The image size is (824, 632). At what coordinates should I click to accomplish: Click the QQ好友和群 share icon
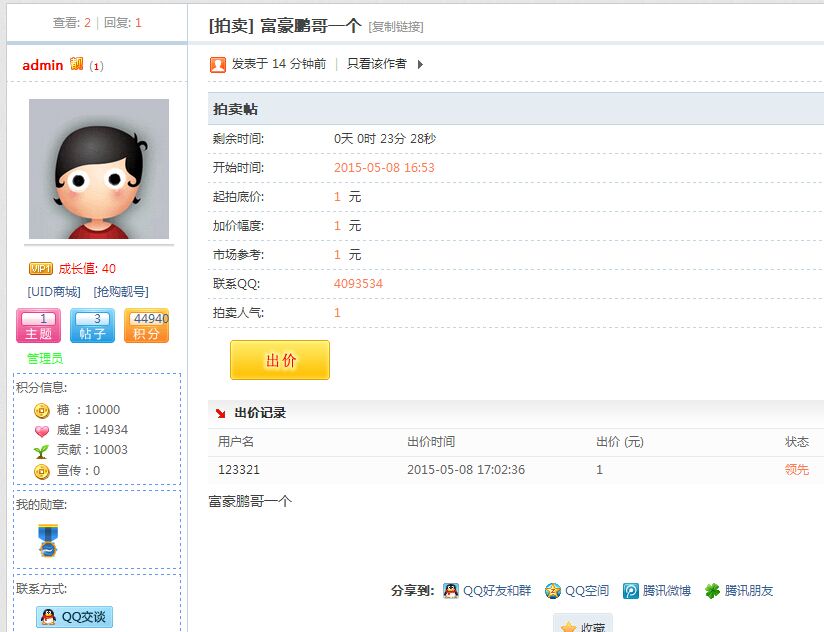452,590
